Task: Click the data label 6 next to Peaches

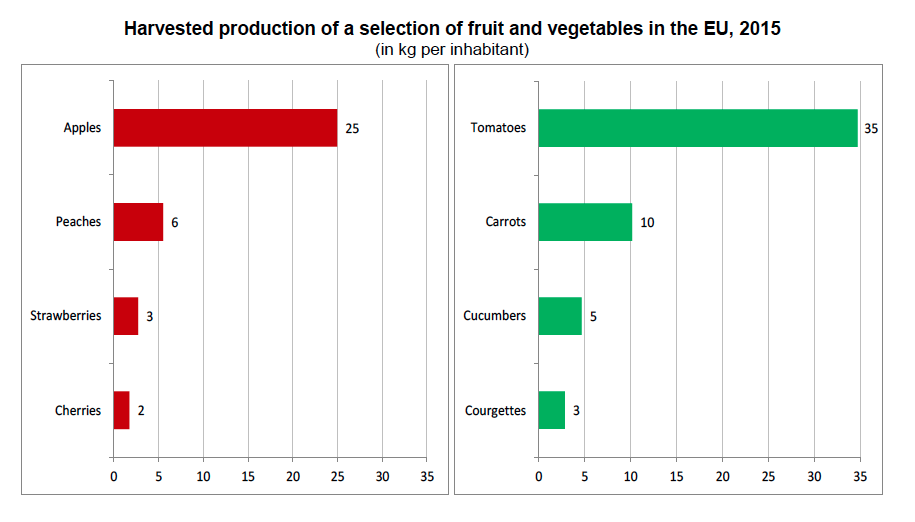Action: 174,222
